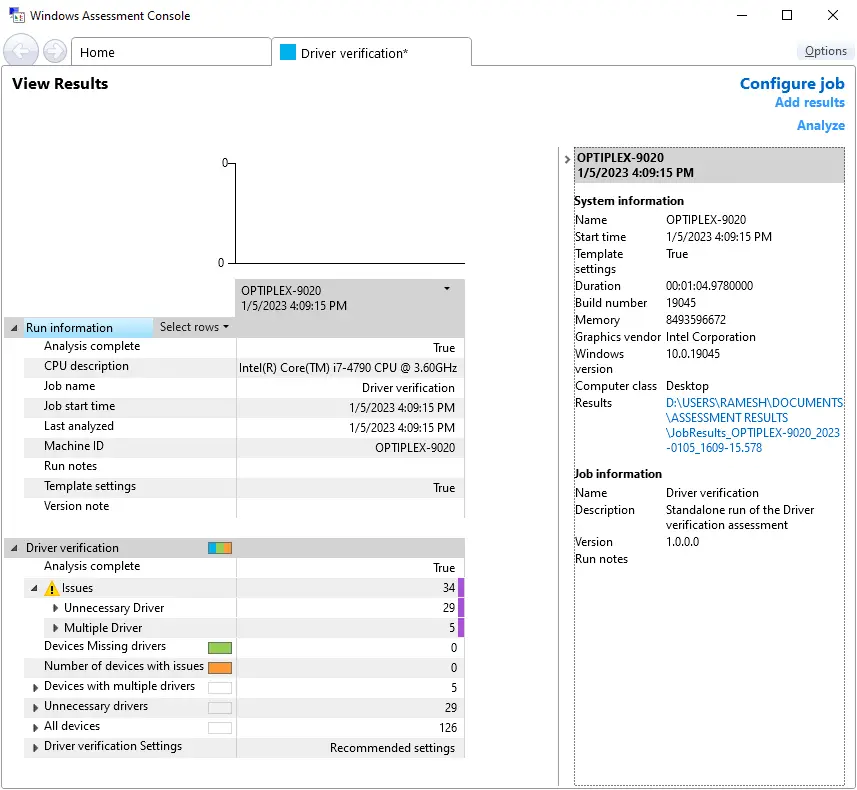Click the Windows version 10.0.19045 value
This screenshot has height=790, width=857.
[692, 354]
